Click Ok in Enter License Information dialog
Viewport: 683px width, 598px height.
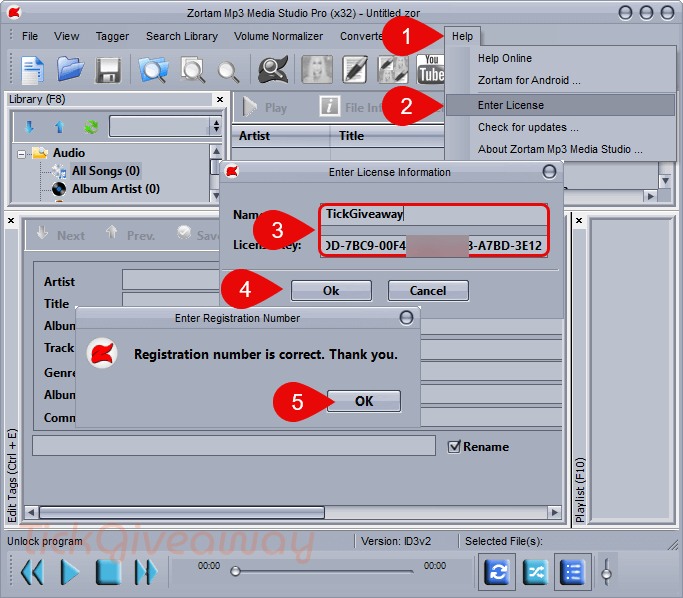331,291
